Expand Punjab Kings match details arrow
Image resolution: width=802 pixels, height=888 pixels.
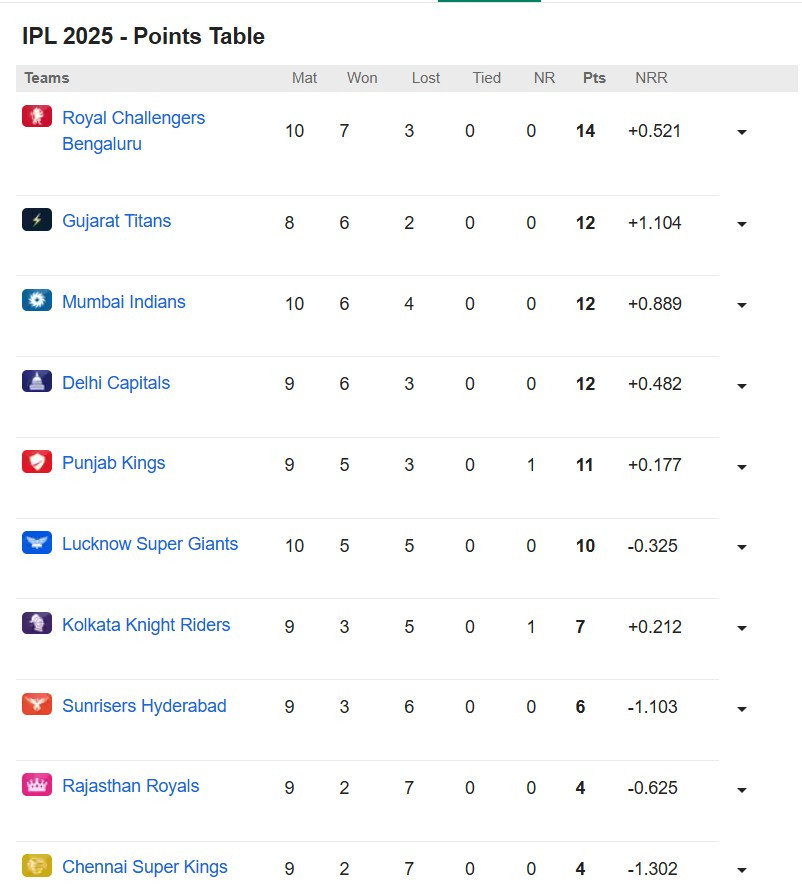click(x=742, y=467)
